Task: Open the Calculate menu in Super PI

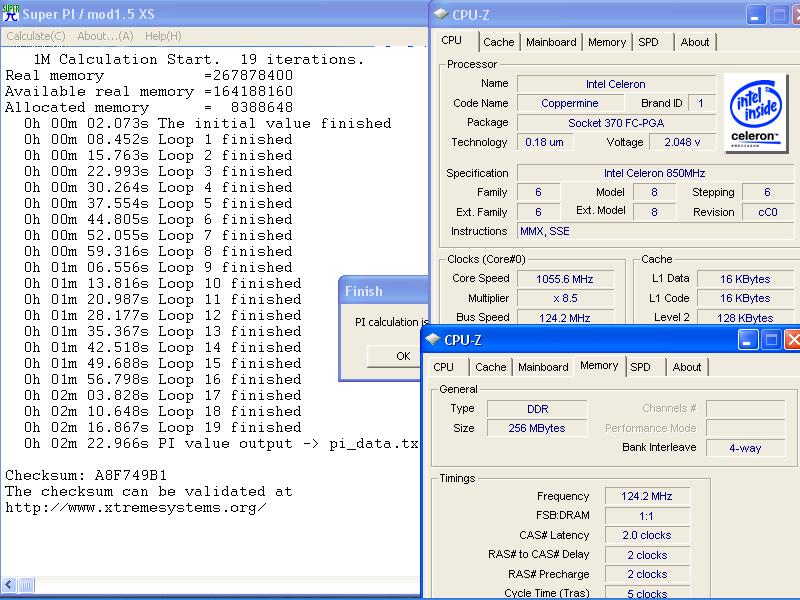Action: (x=36, y=36)
